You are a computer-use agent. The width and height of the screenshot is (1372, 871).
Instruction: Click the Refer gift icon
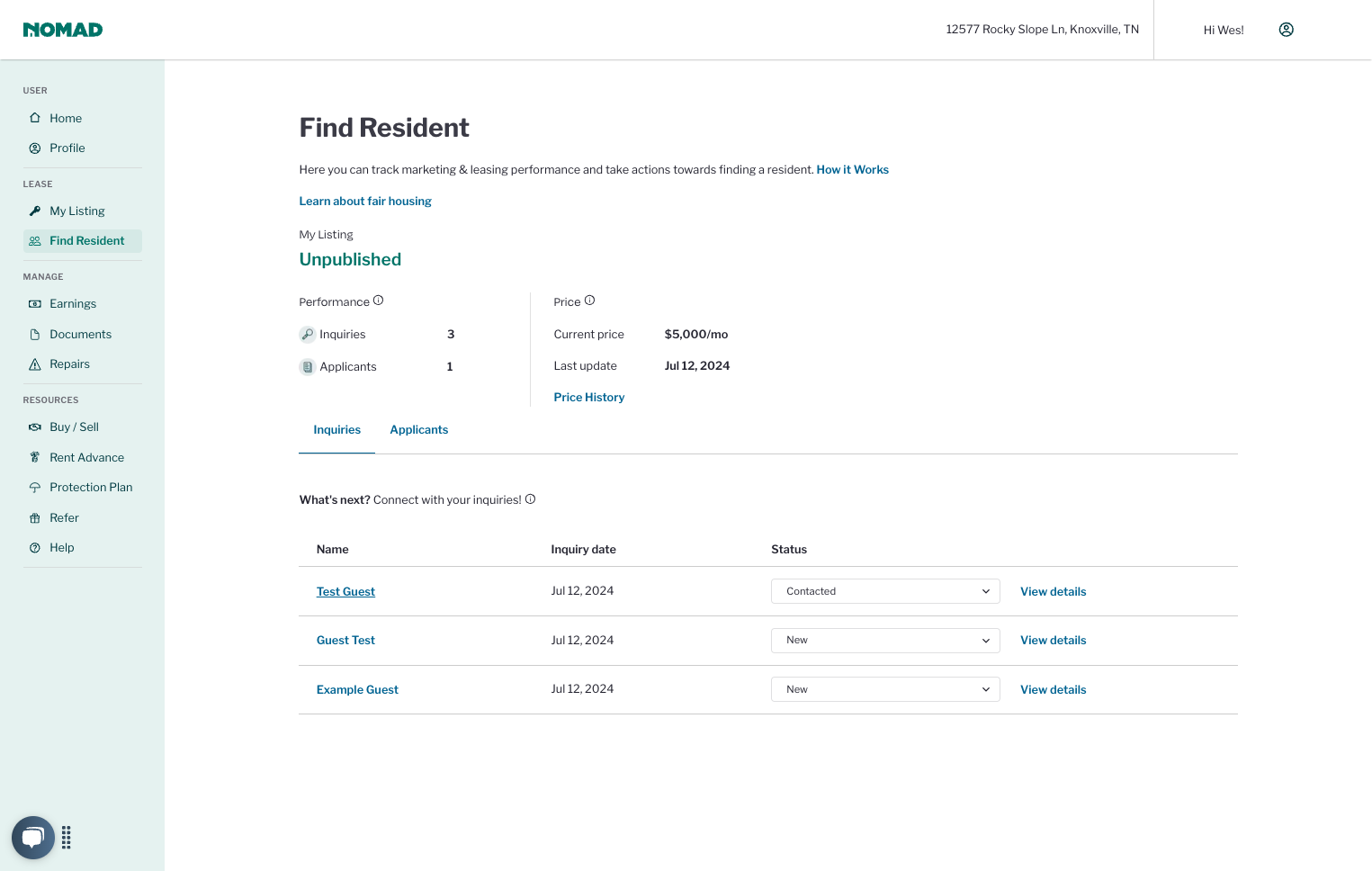point(35,518)
